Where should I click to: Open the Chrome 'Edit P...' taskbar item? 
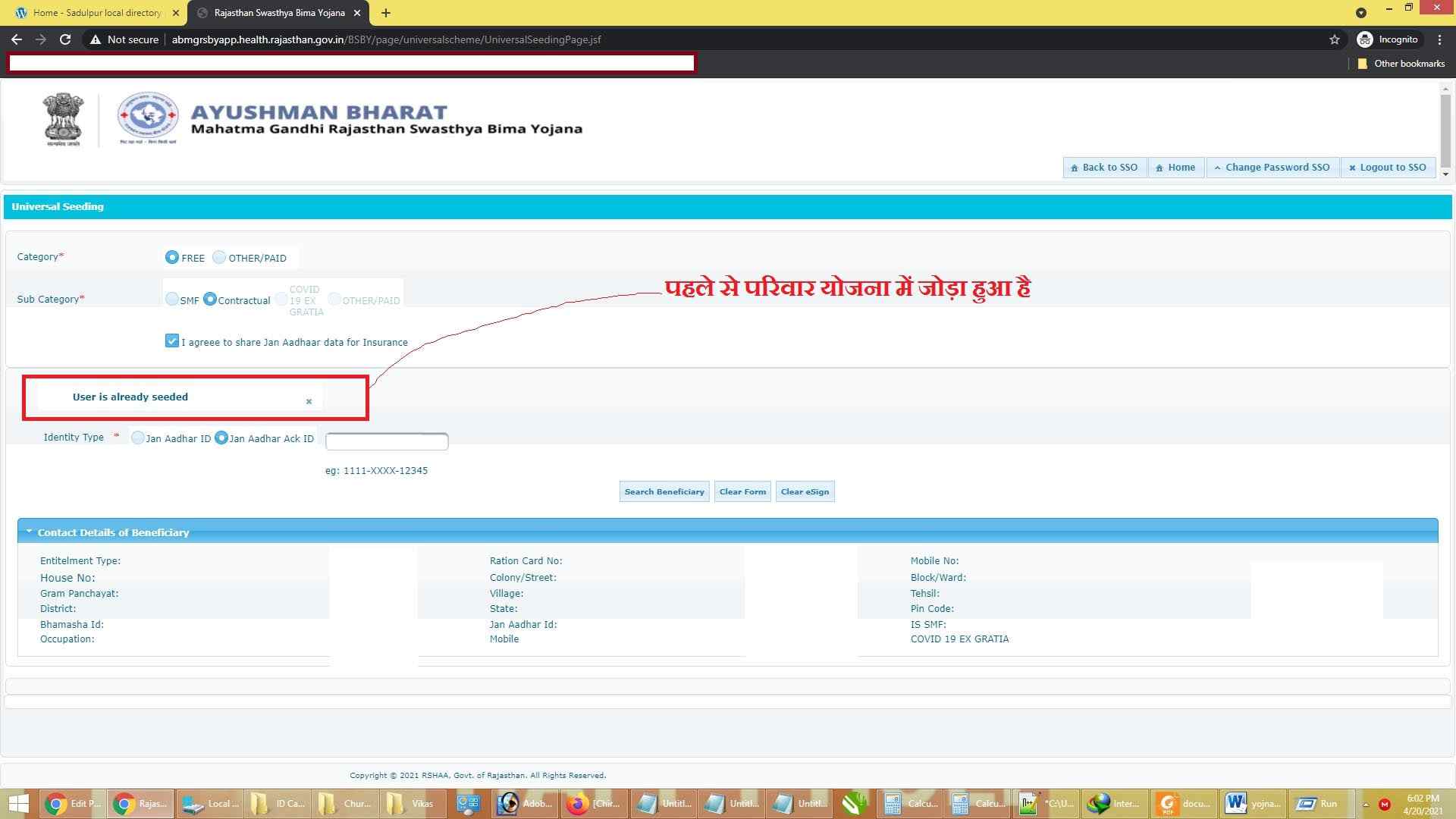(x=72, y=804)
